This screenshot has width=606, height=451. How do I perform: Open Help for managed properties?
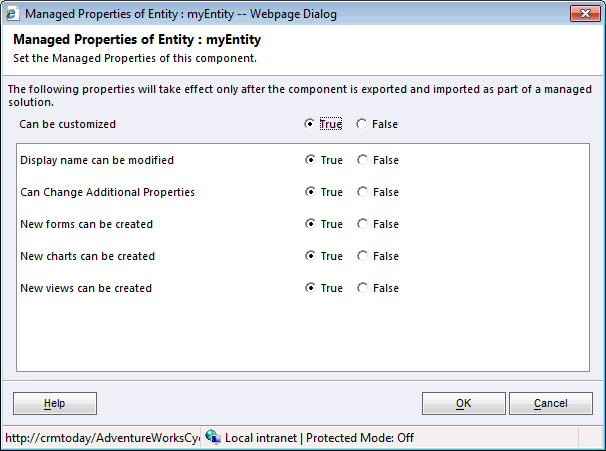[x=55, y=403]
